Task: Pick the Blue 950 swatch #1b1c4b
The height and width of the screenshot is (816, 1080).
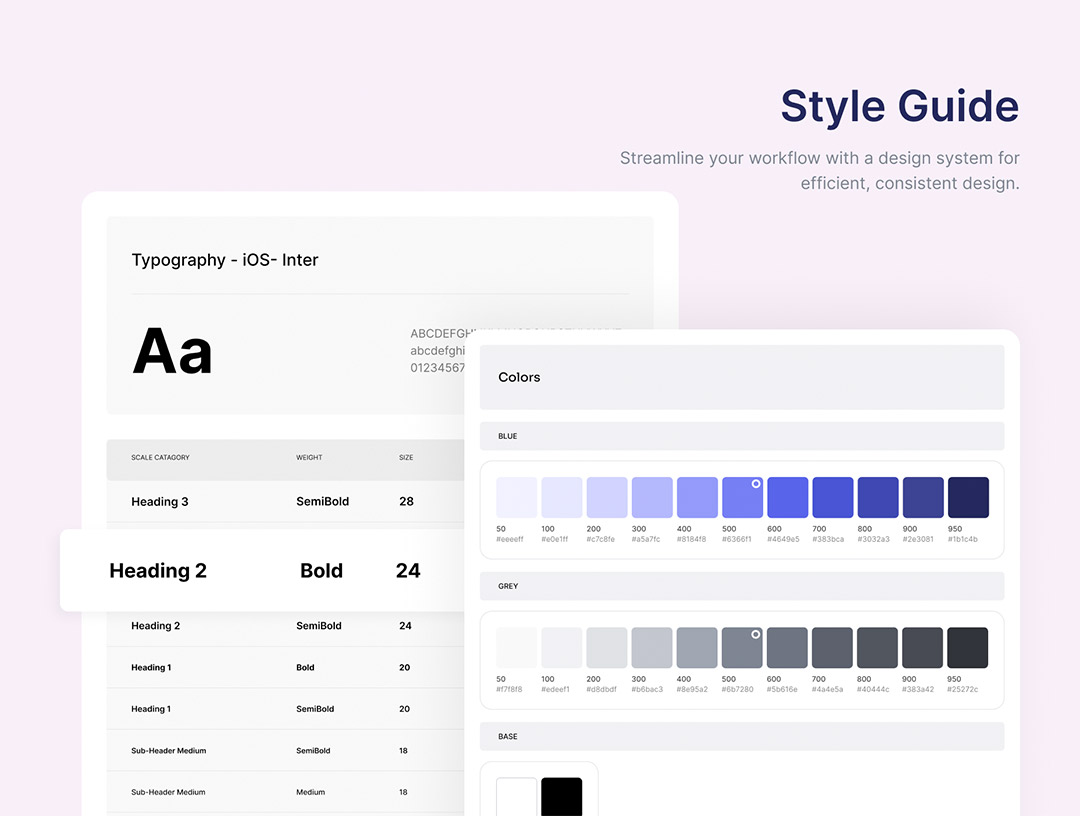Action: (x=967, y=497)
